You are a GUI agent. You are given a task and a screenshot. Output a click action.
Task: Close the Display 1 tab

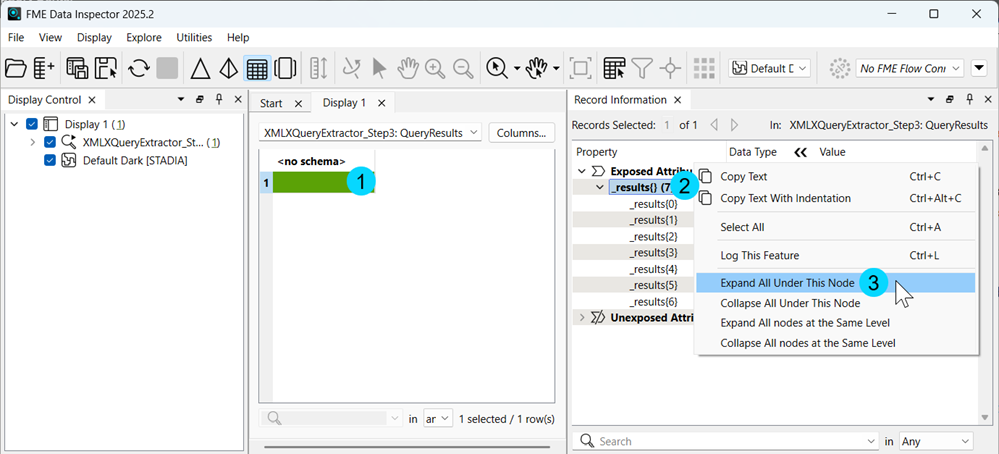pyautogui.click(x=382, y=103)
